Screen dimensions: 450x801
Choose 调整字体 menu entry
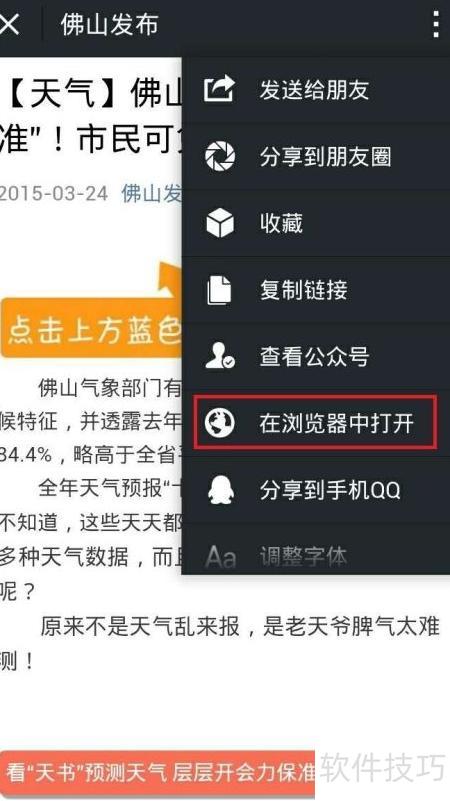point(316,556)
